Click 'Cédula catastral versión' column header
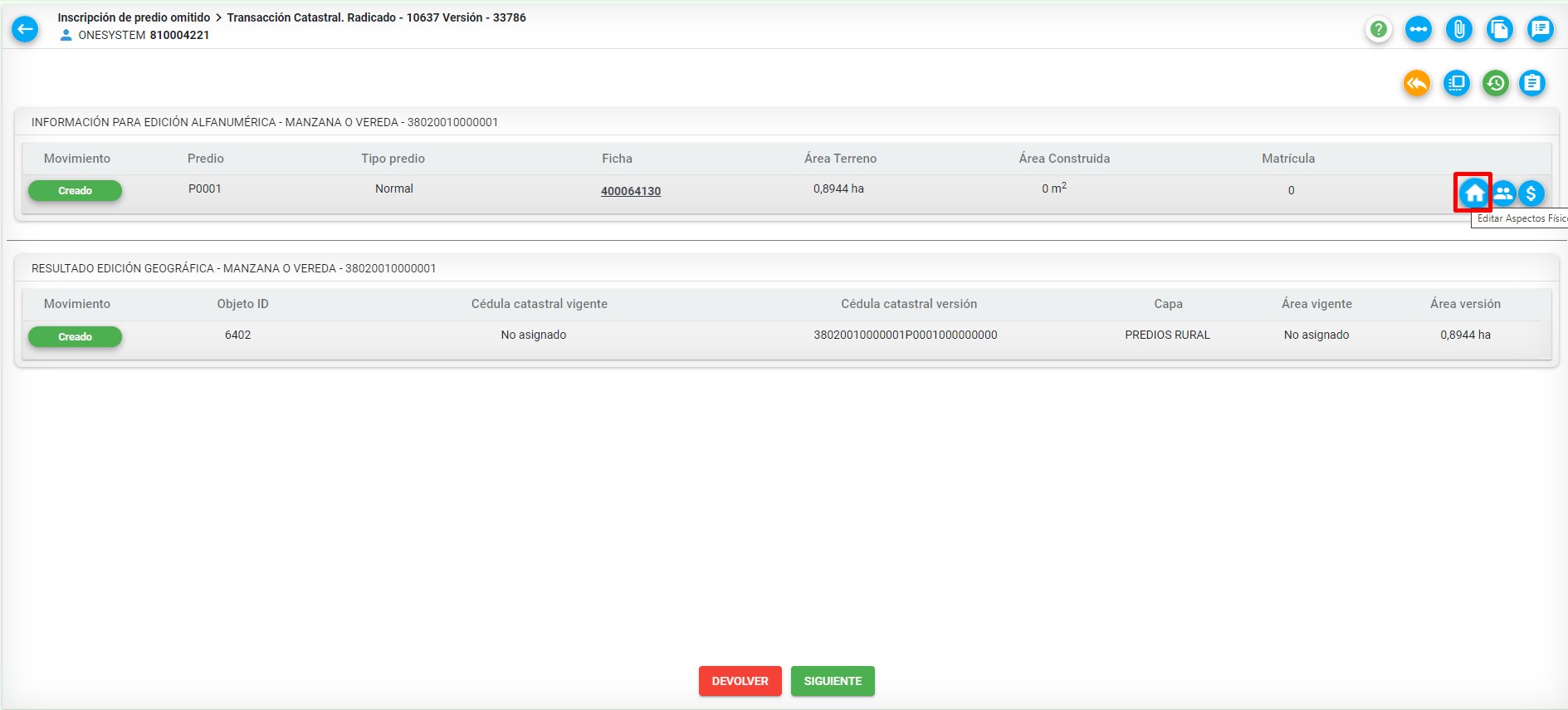This screenshot has height=710, width=1568. [909, 304]
